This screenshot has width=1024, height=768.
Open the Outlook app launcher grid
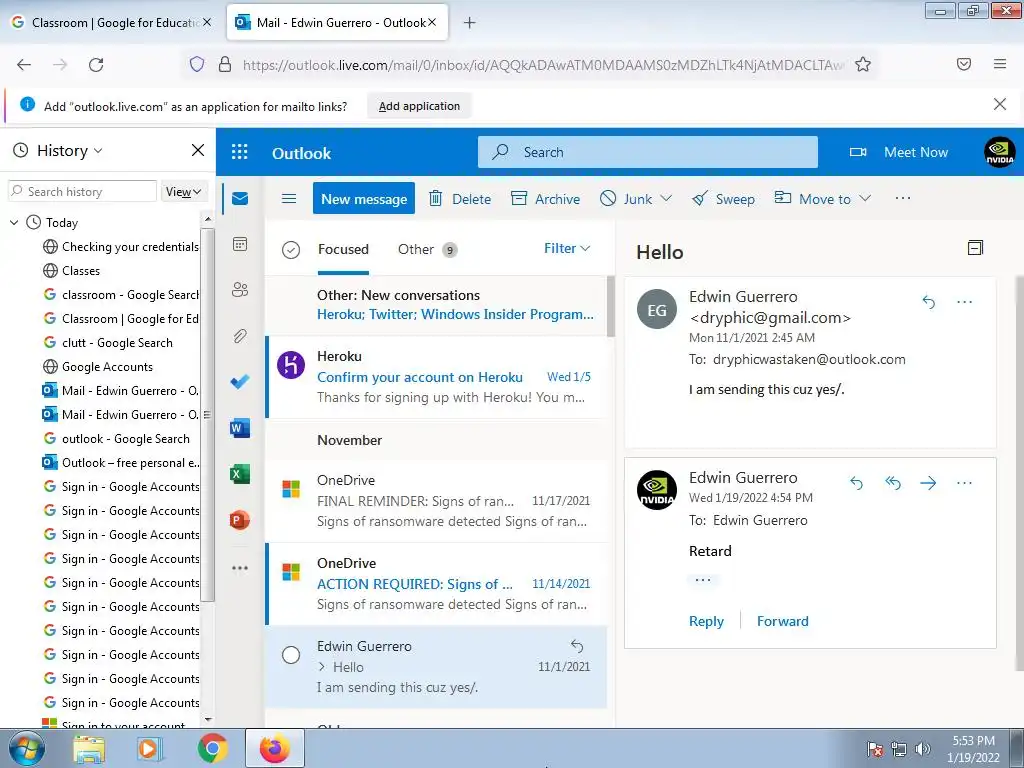coord(240,152)
